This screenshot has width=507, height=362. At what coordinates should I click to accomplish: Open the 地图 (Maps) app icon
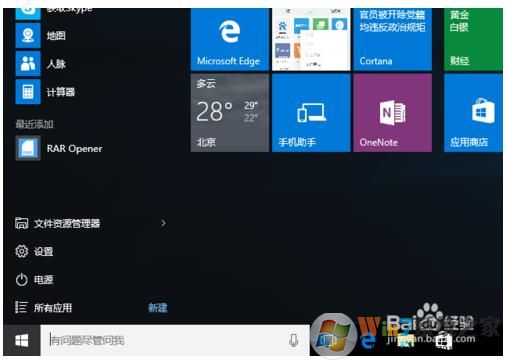28,36
